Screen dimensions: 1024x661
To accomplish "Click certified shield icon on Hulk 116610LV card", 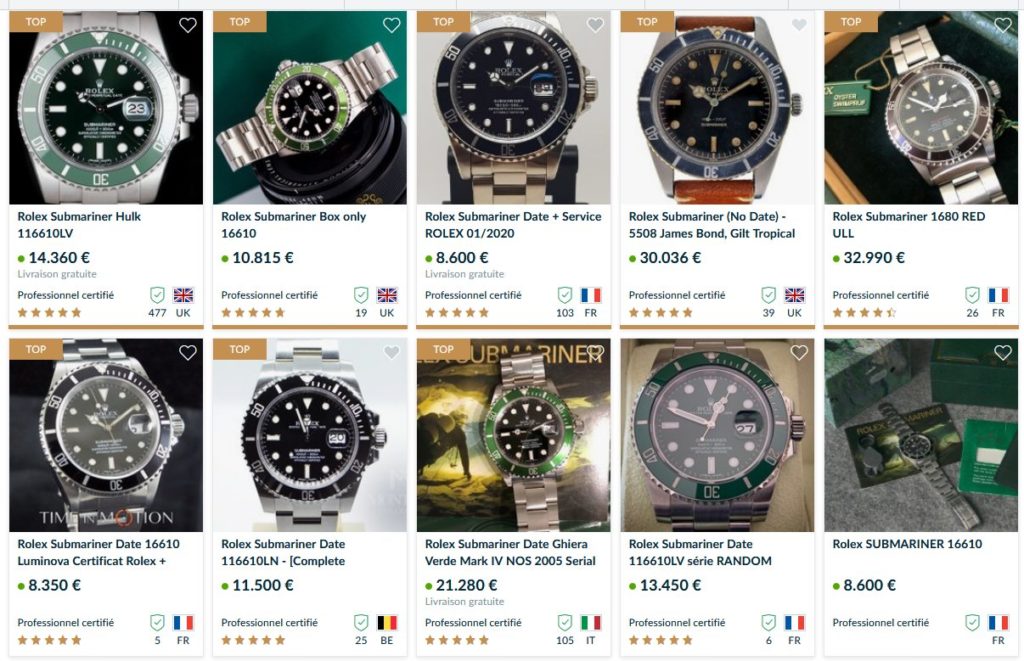I will 157,295.
